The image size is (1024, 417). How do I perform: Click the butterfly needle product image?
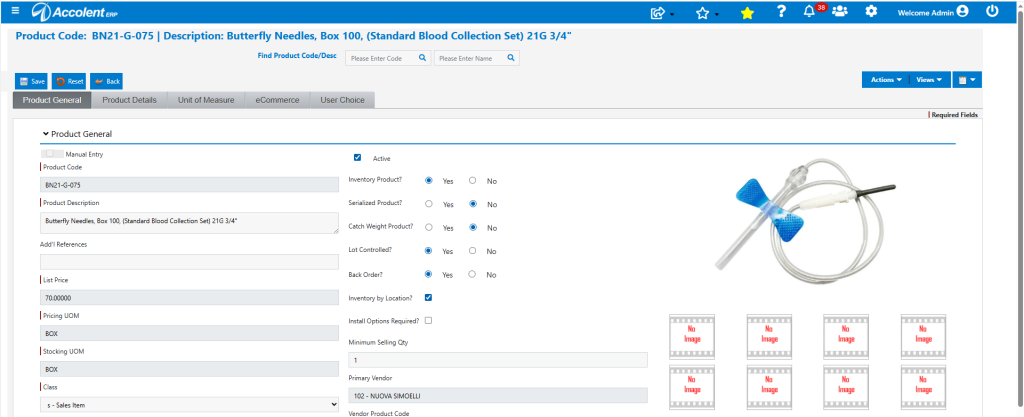point(805,223)
